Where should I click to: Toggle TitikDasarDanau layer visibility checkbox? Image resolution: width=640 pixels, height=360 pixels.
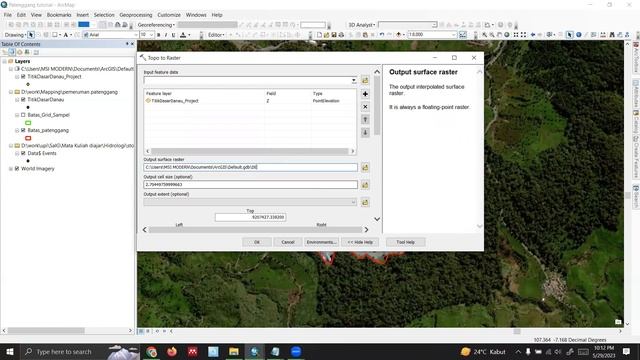tap(23, 100)
